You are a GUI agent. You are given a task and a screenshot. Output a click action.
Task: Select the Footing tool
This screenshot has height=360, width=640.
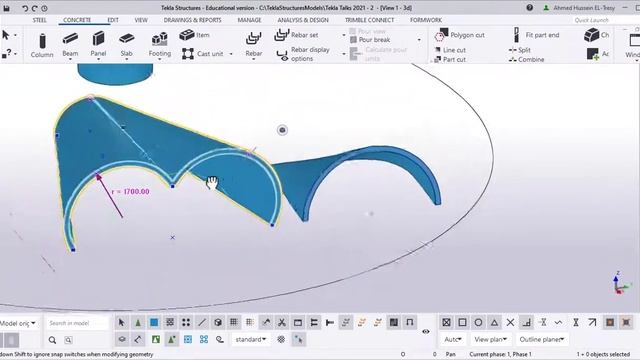pos(160,46)
